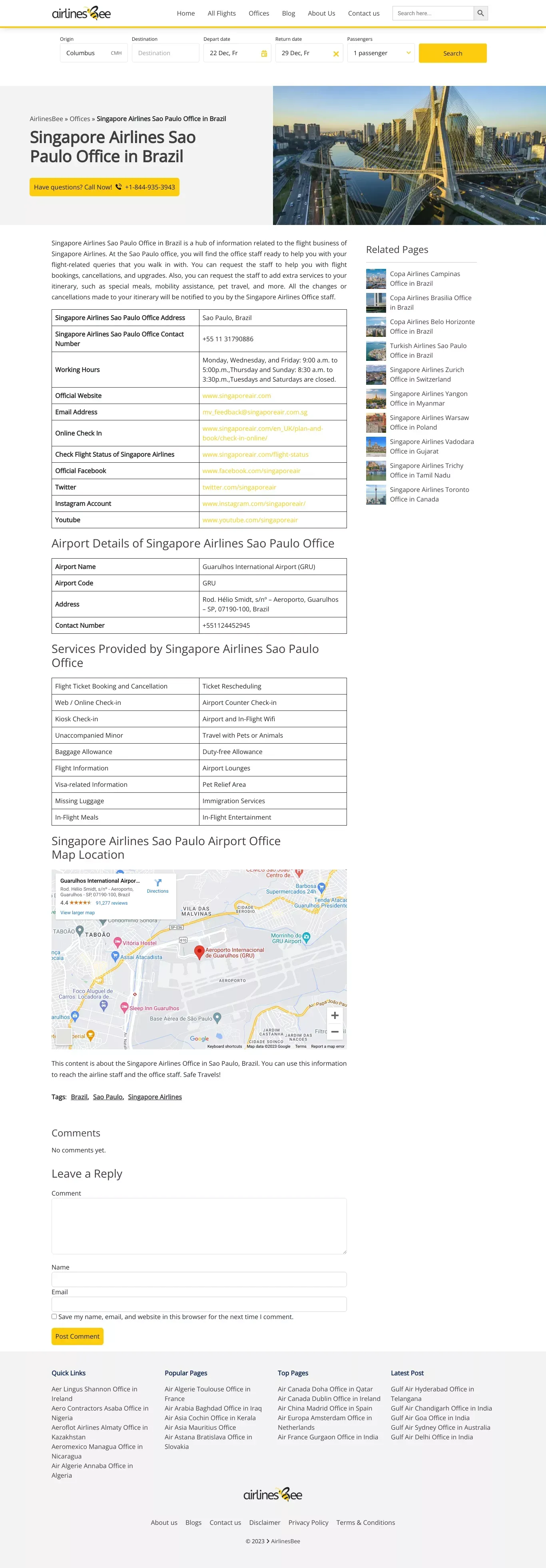Screen dimensions: 546x1568
Task: Clear the return date with X icon
Action: [335, 54]
